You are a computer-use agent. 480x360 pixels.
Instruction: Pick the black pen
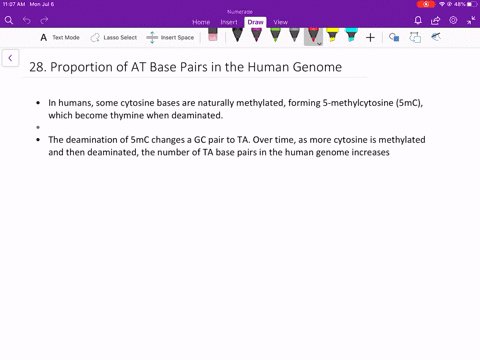pos(237,35)
